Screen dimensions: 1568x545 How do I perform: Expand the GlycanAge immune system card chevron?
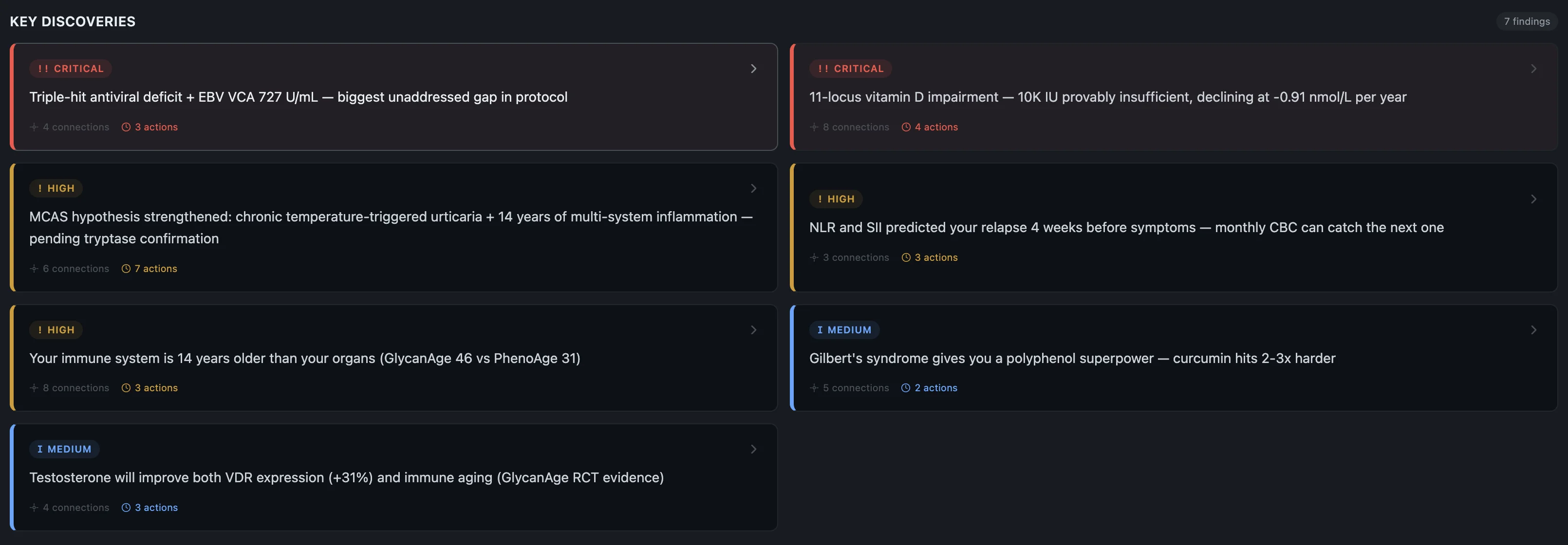[754, 330]
